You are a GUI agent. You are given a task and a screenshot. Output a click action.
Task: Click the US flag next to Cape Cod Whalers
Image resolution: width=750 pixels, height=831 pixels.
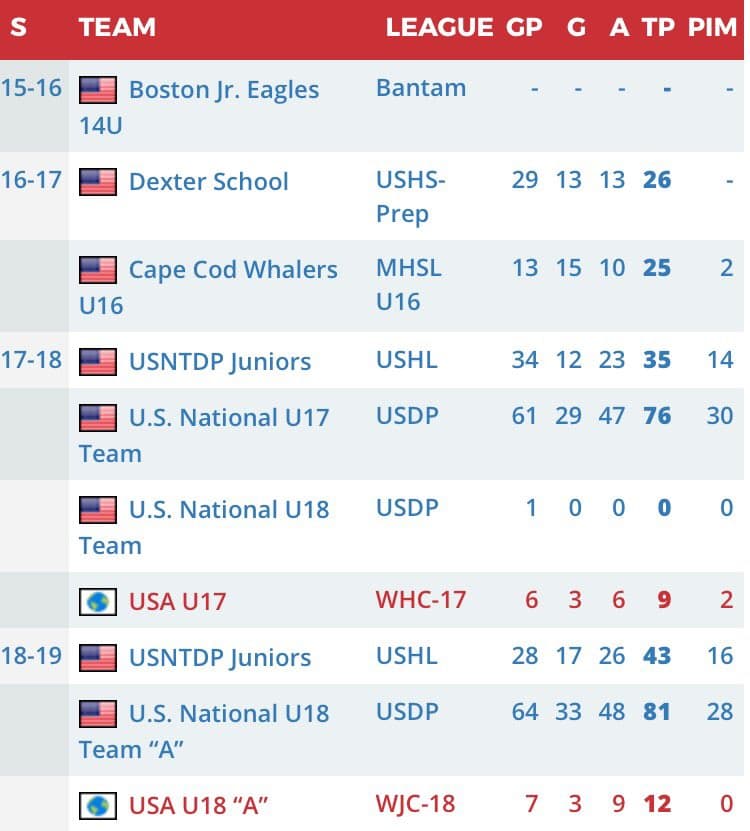pyautogui.click(x=98, y=270)
